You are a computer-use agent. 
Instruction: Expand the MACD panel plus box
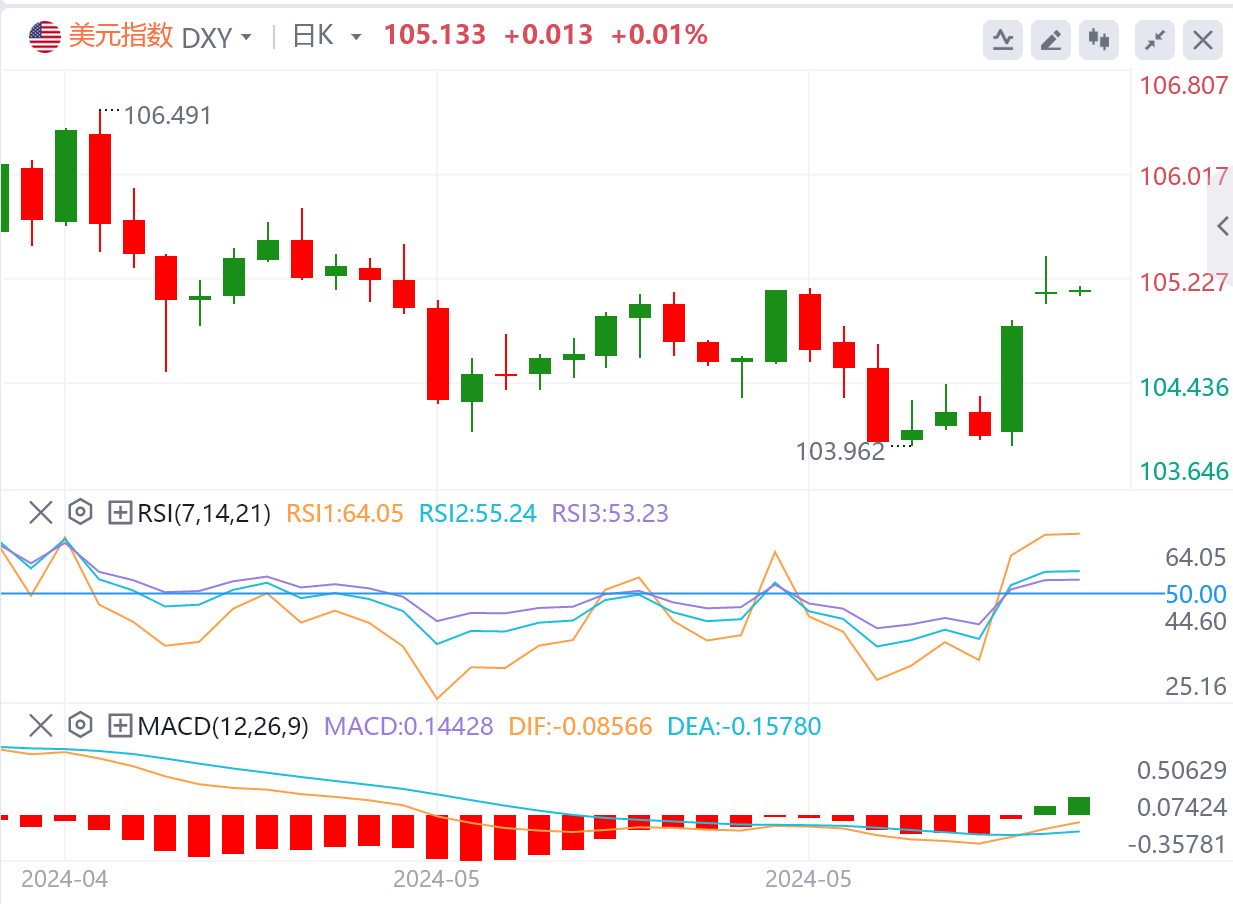pos(120,726)
